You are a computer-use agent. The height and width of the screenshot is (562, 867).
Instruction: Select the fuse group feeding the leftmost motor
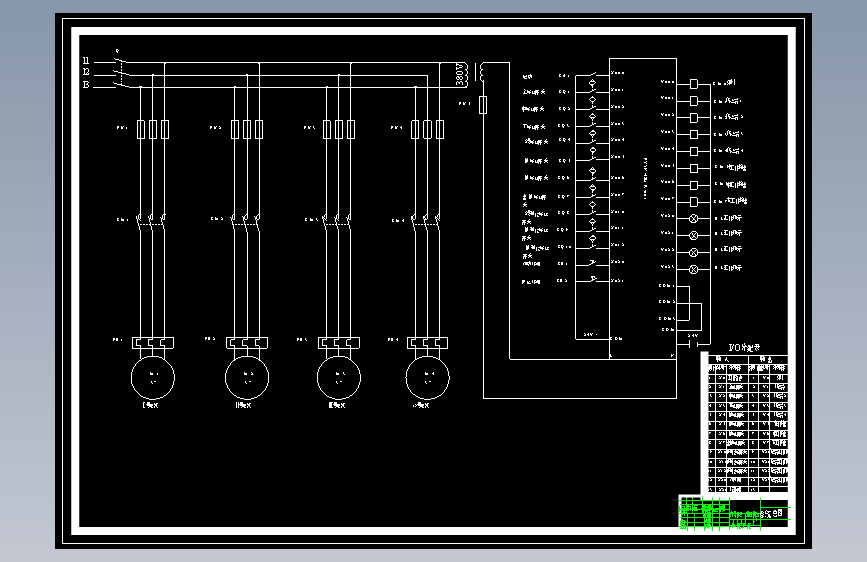point(153,129)
